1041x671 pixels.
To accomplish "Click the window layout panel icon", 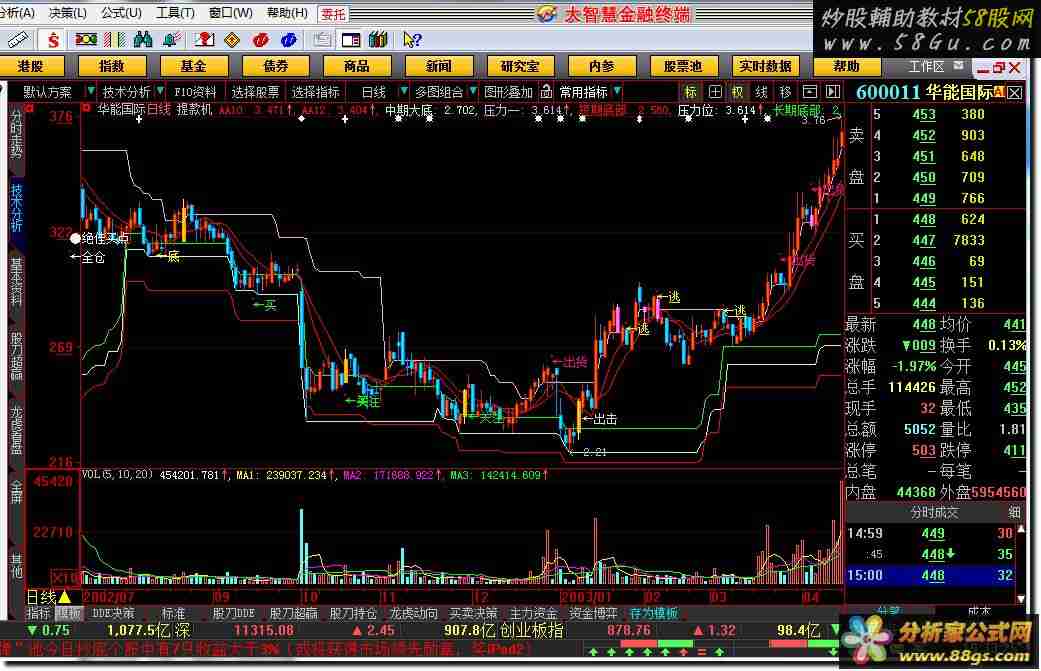I will pos(351,40).
